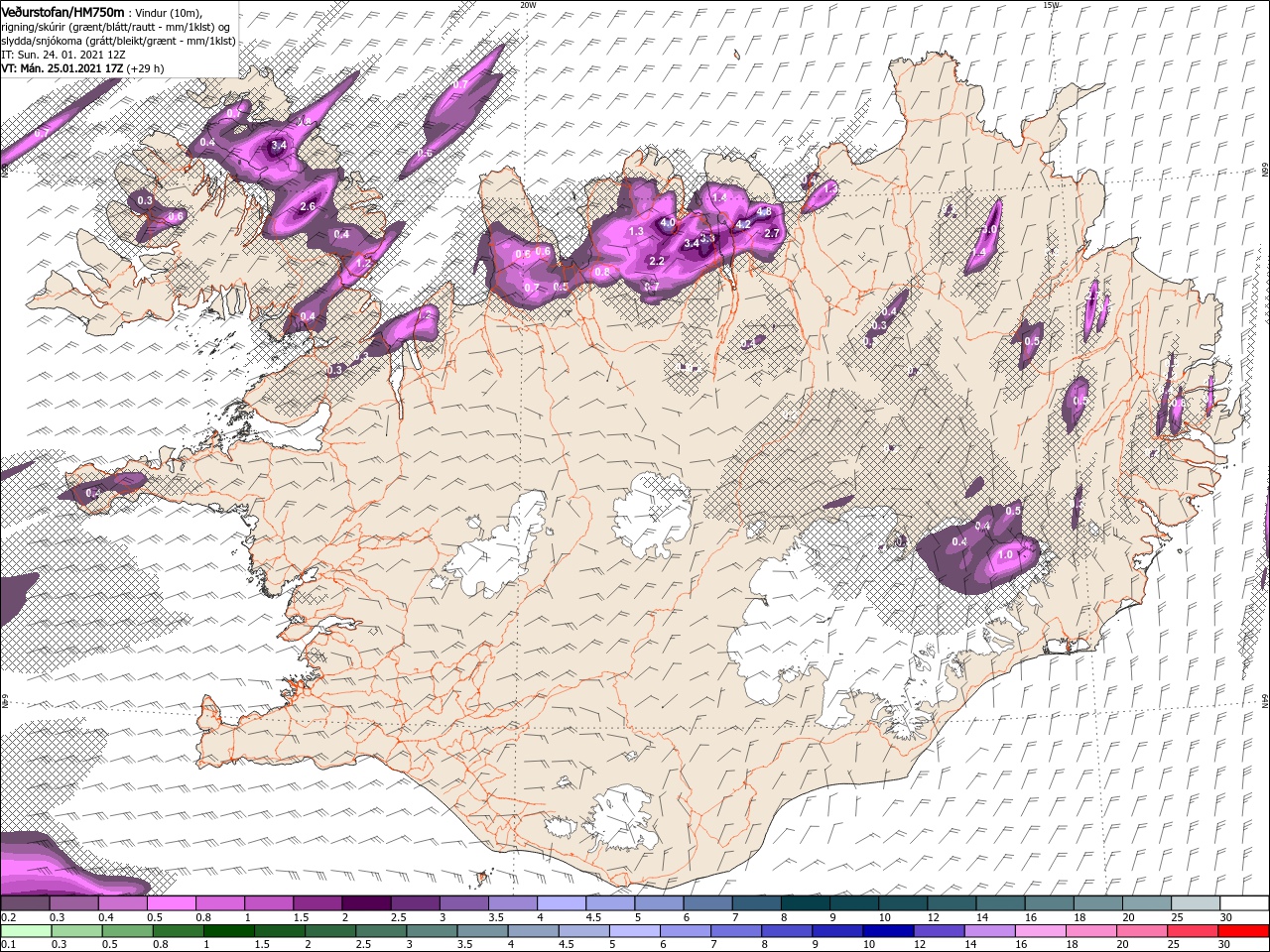Click the '4.0' snowfall value on the map
This screenshot has height=952, width=1270.
tap(668, 223)
